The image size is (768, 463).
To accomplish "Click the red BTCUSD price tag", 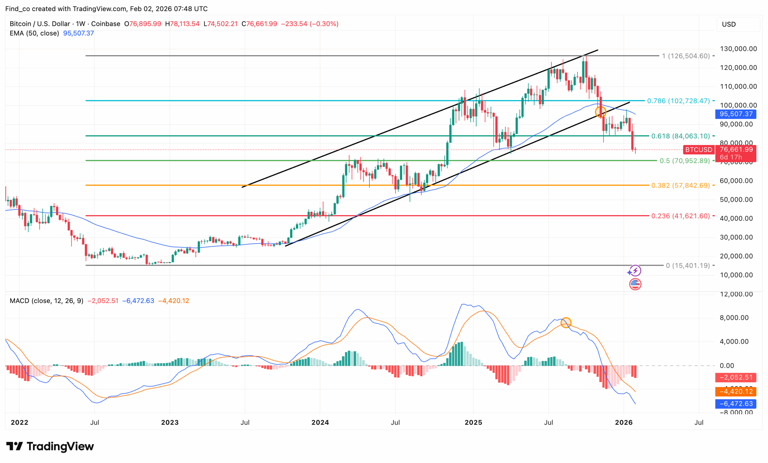I will click(x=698, y=149).
